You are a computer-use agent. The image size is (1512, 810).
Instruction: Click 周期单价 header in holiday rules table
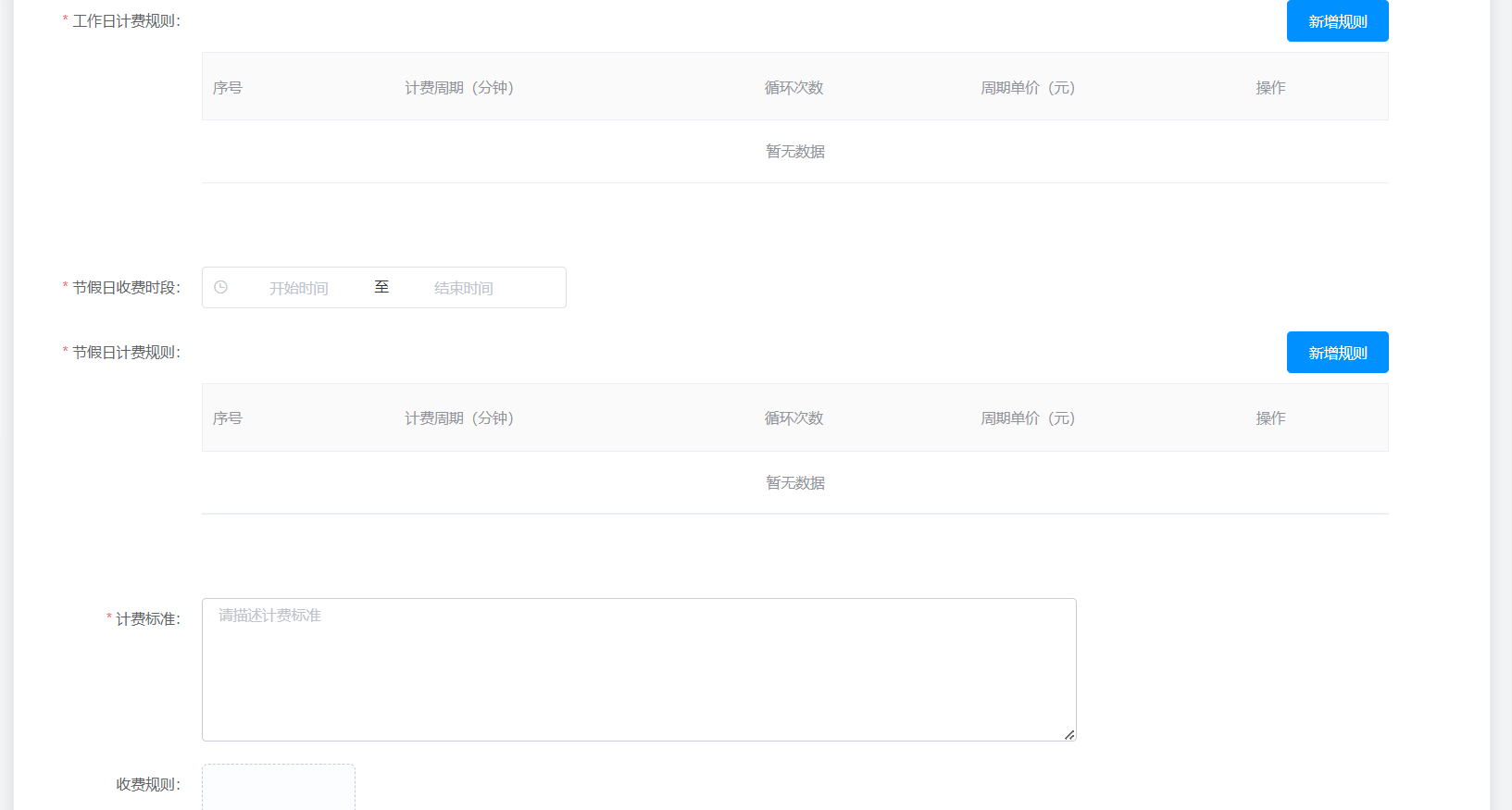[x=1028, y=418]
